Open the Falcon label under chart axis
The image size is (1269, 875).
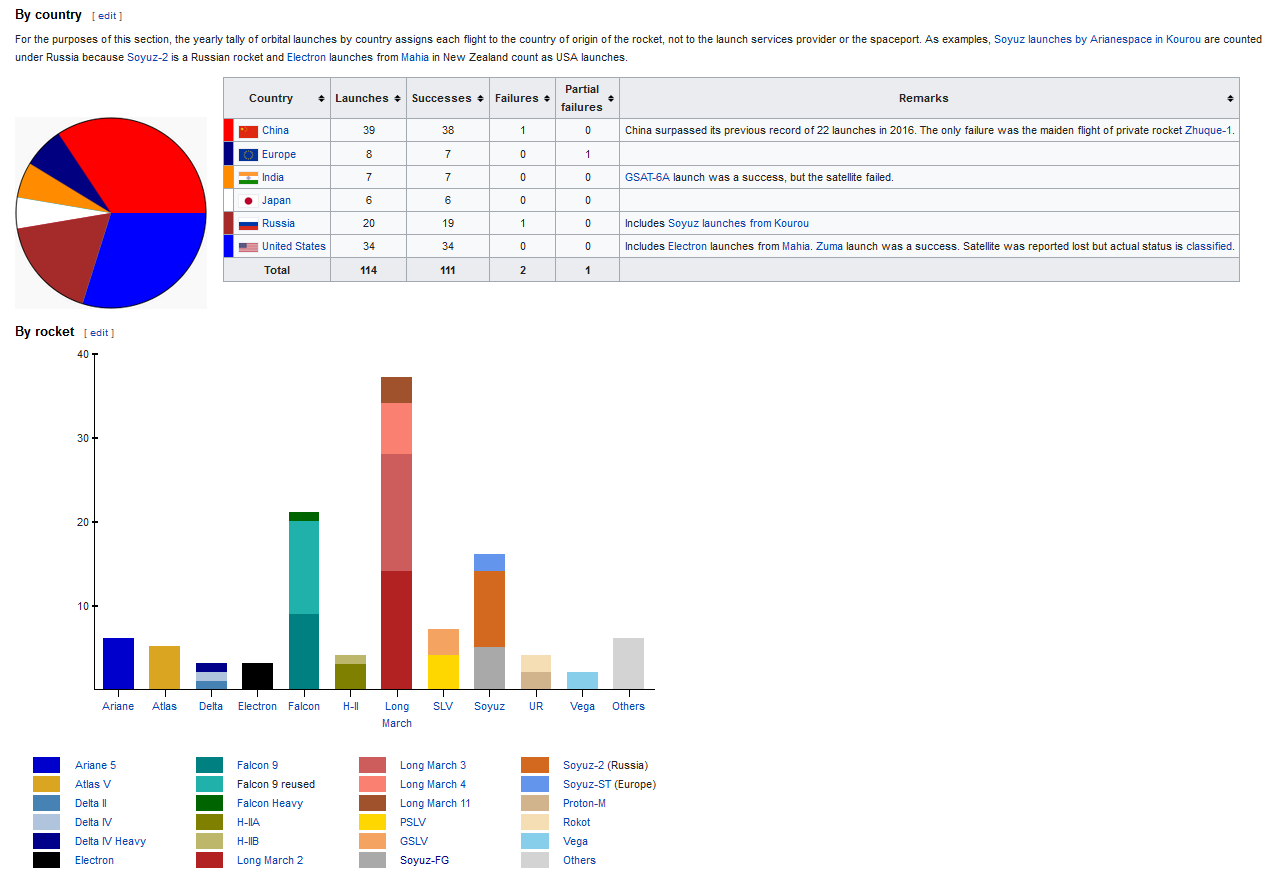pyautogui.click(x=304, y=706)
